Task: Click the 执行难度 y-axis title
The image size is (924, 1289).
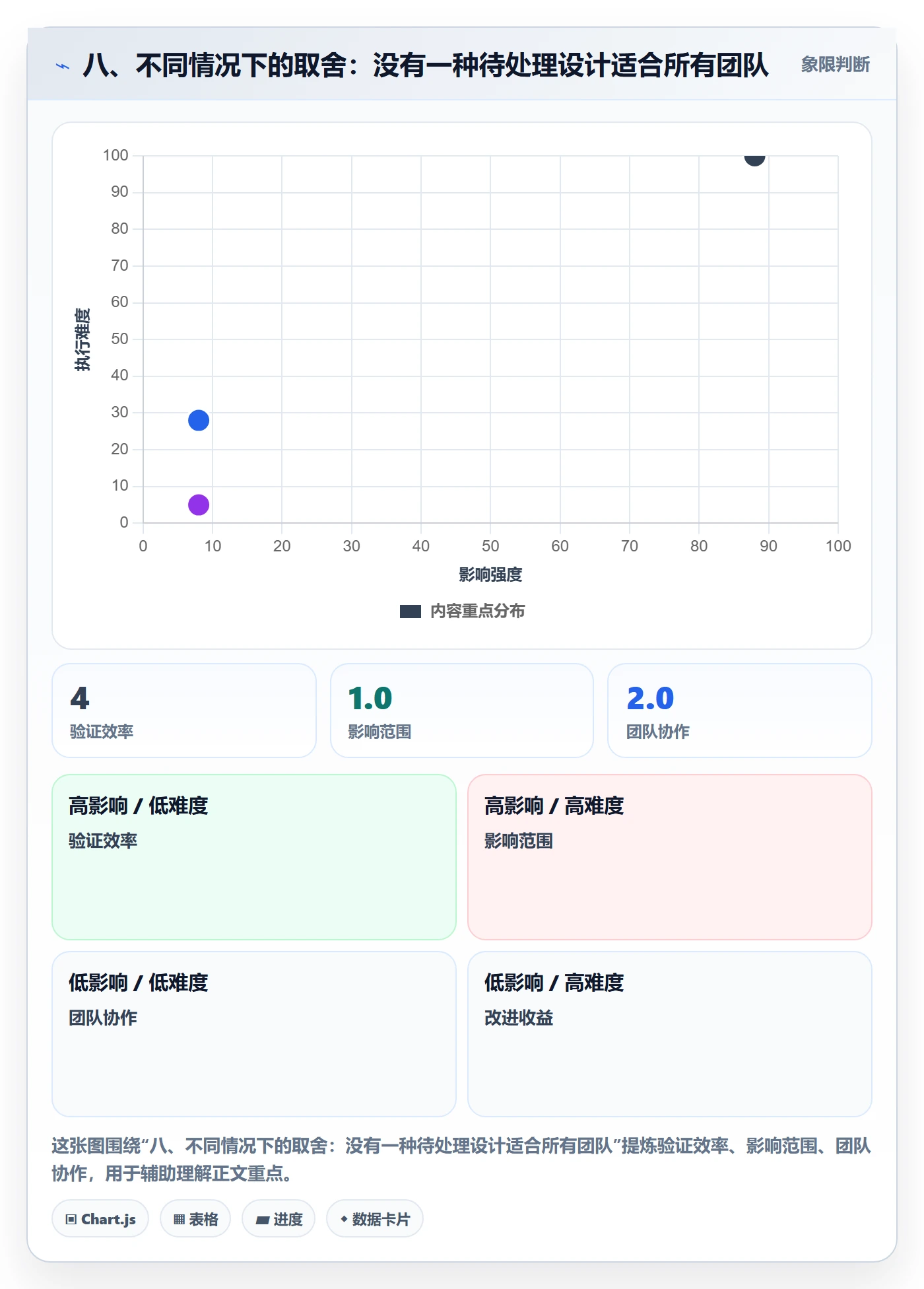Action: pos(82,339)
